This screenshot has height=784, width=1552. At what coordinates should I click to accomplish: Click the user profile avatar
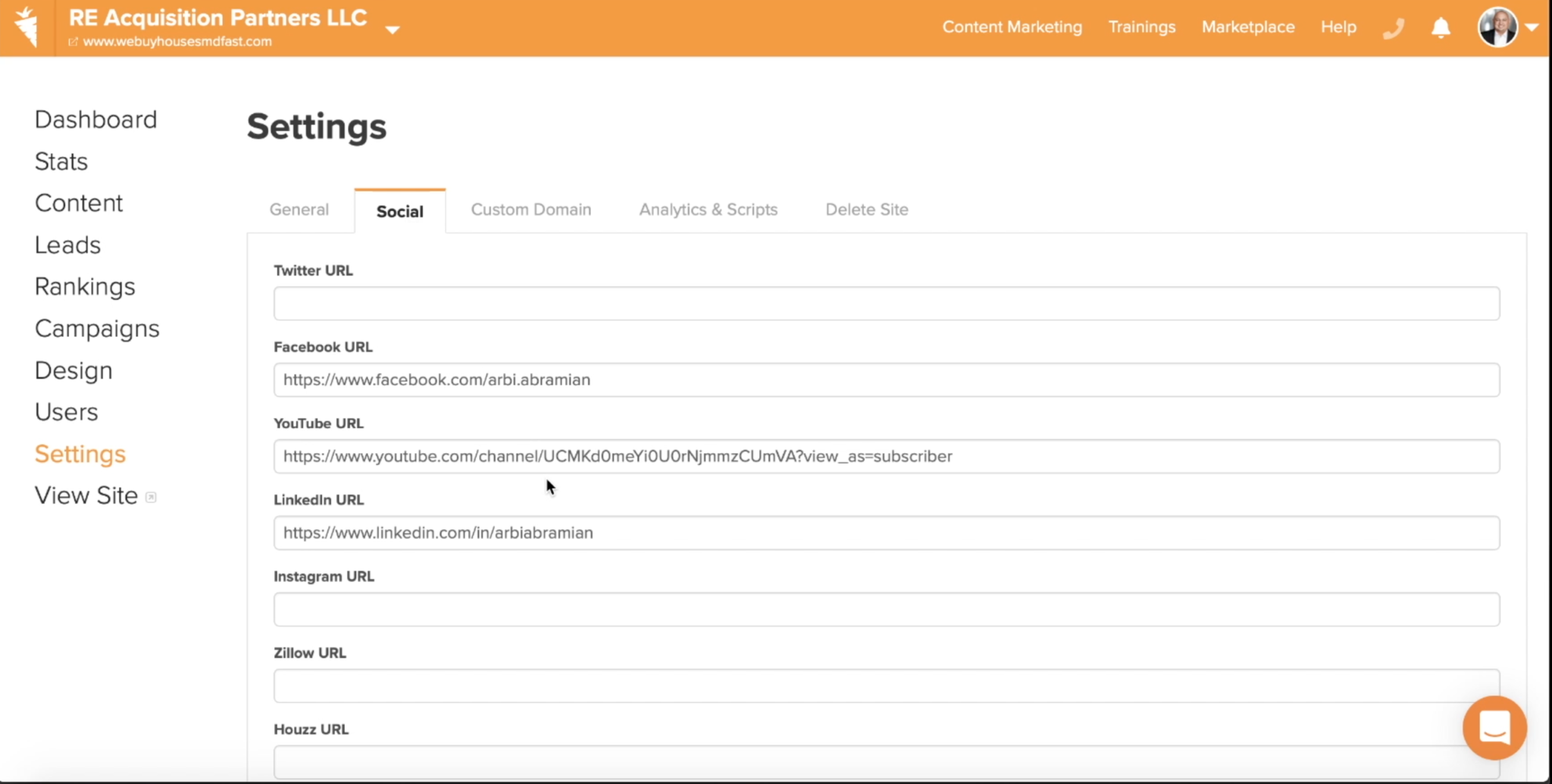[x=1497, y=27]
